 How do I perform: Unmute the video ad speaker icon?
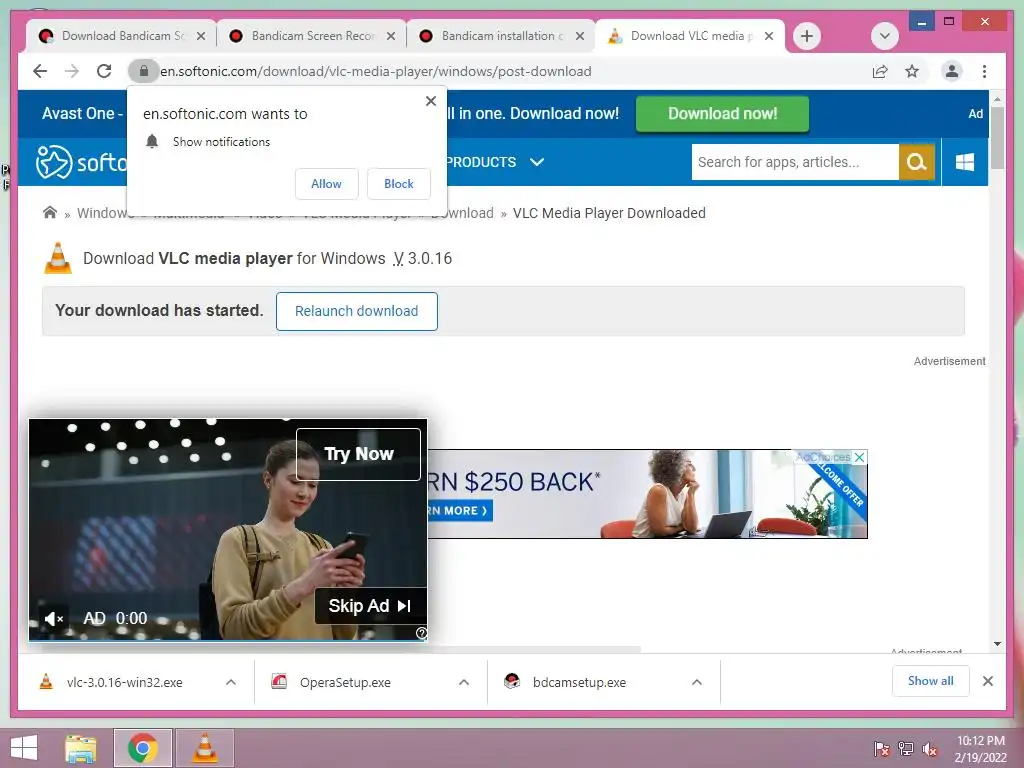click(x=54, y=618)
